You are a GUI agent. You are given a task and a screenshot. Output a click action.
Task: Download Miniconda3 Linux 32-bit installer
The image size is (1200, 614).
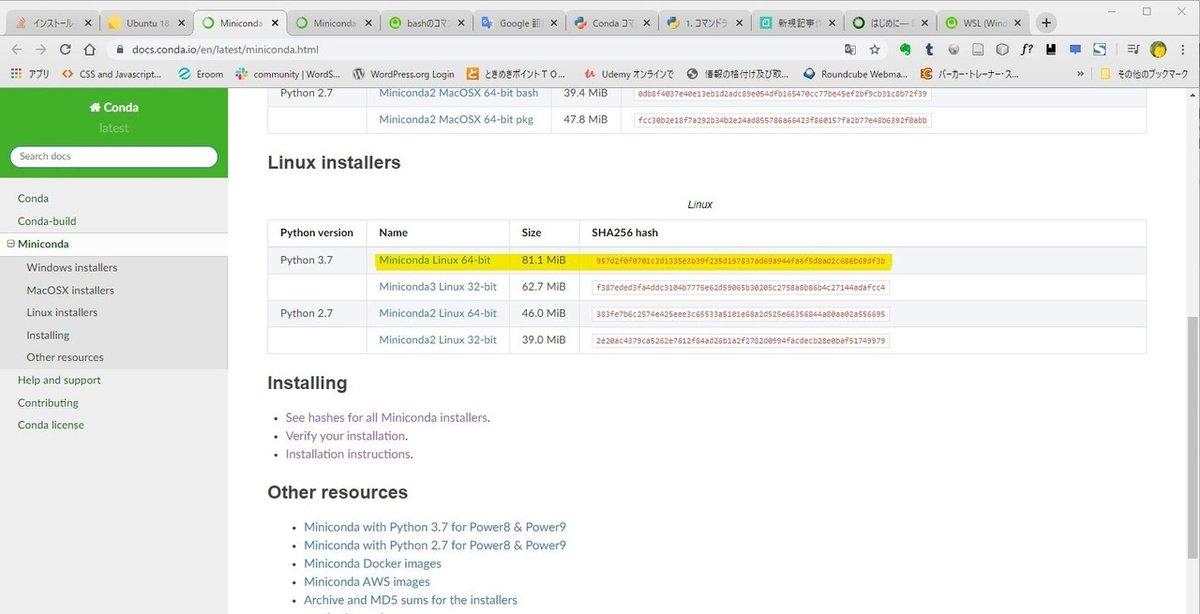(x=438, y=286)
